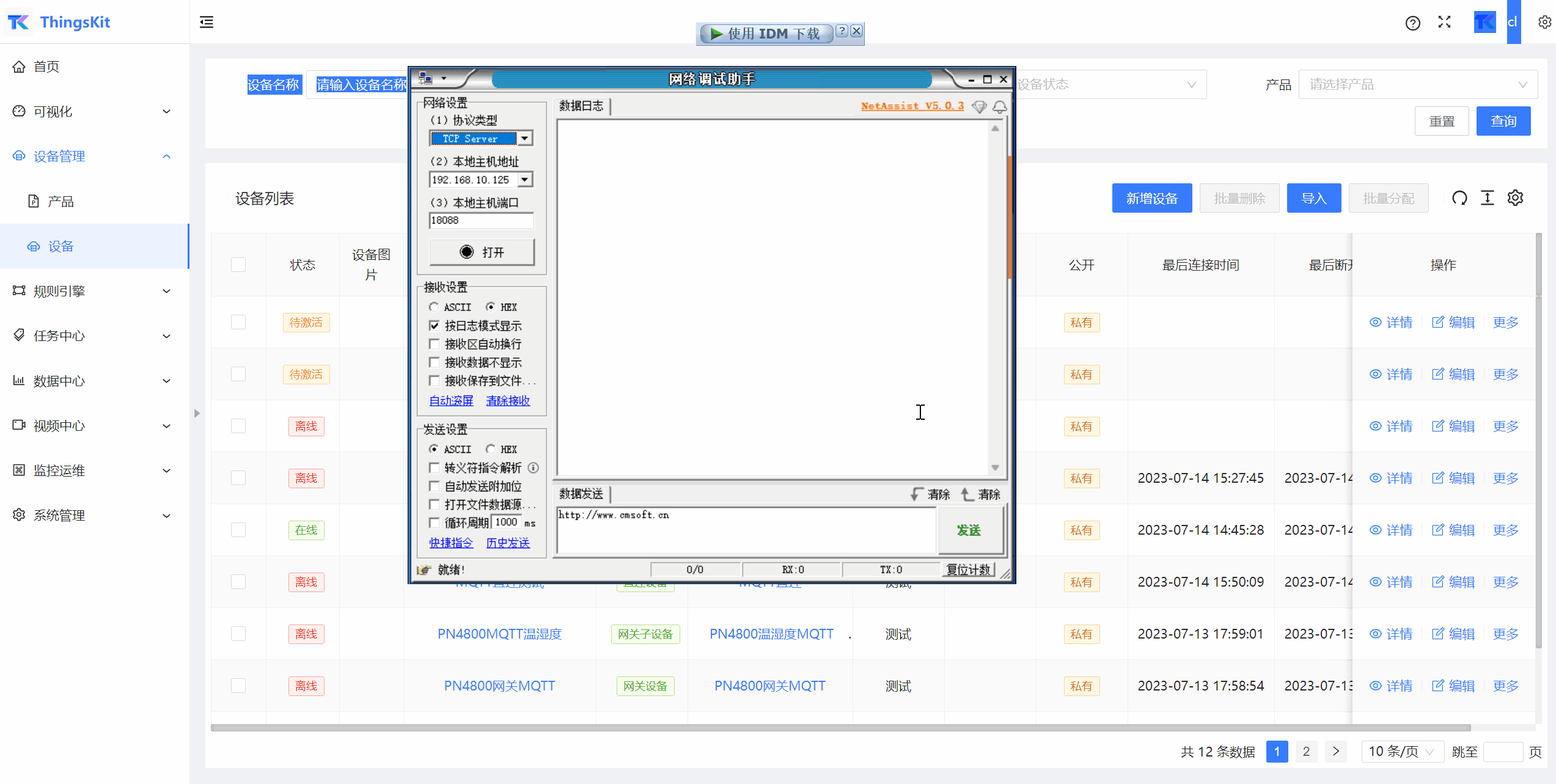Enable 循环周期 checkbox
Image resolution: width=1556 pixels, height=784 pixels.
(x=435, y=522)
